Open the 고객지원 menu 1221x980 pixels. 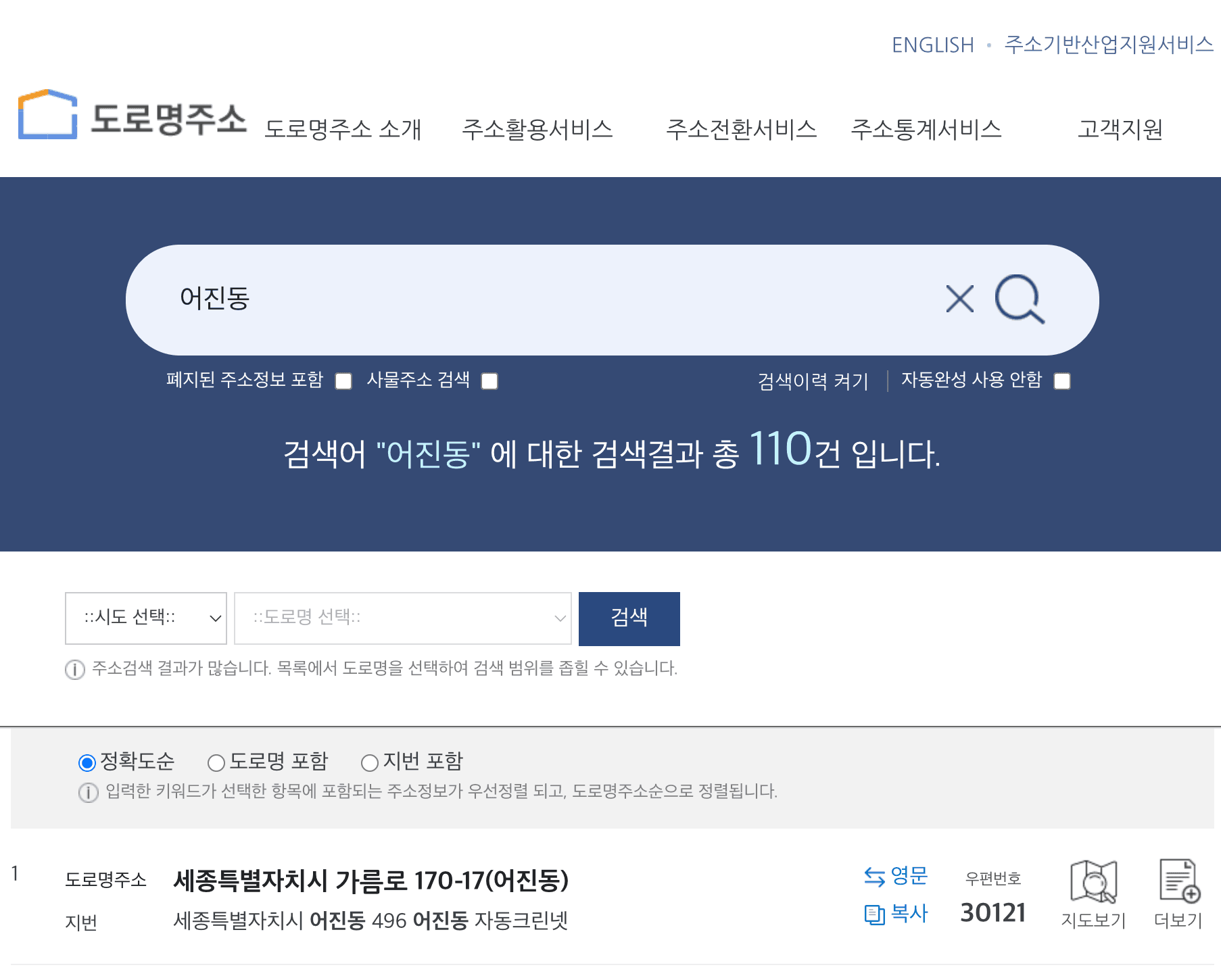1120,130
